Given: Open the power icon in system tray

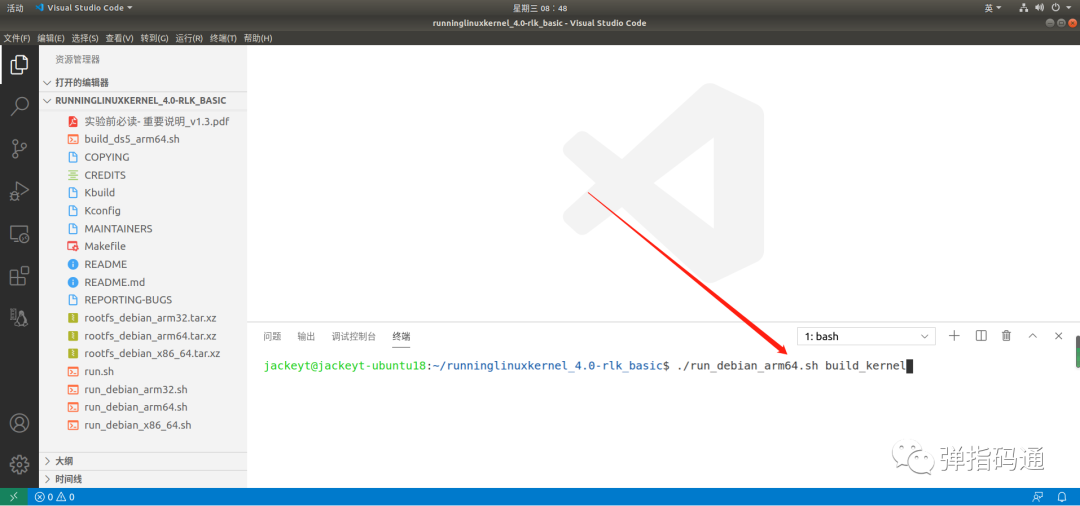Looking at the screenshot, I should [1056, 8].
